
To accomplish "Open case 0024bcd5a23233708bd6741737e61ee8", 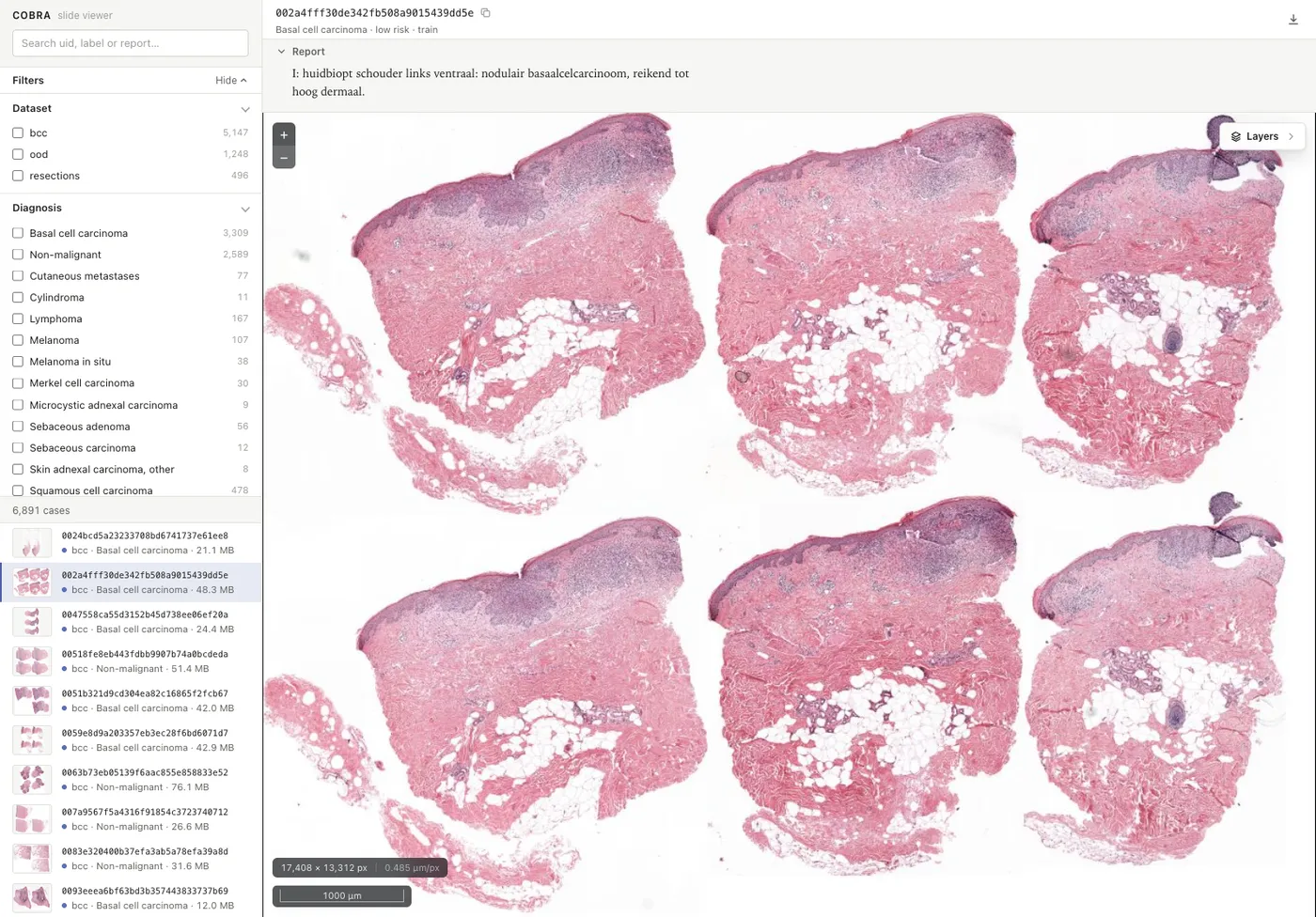I will click(131, 543).
